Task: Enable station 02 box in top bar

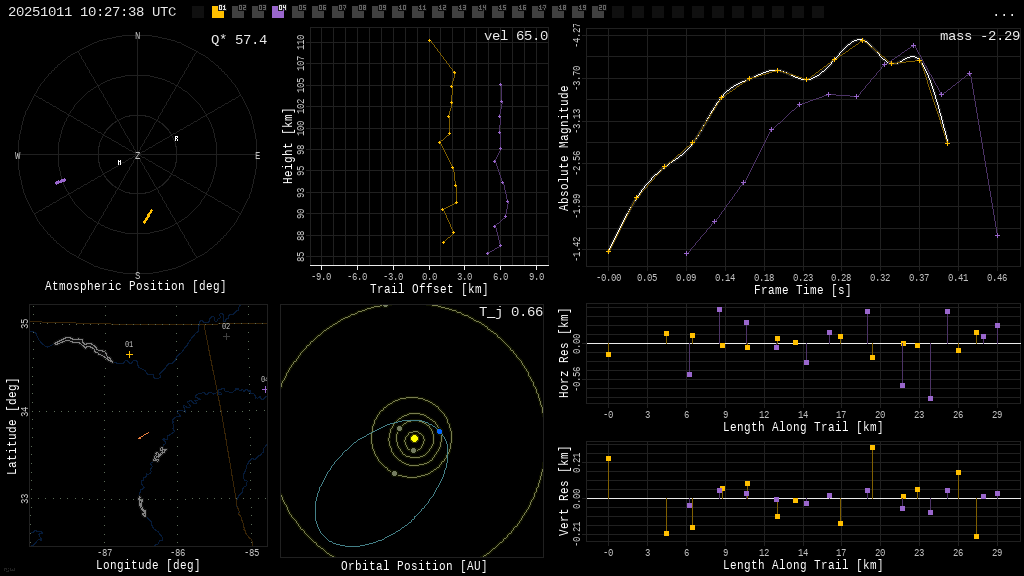Action: (x=238, y=12)
